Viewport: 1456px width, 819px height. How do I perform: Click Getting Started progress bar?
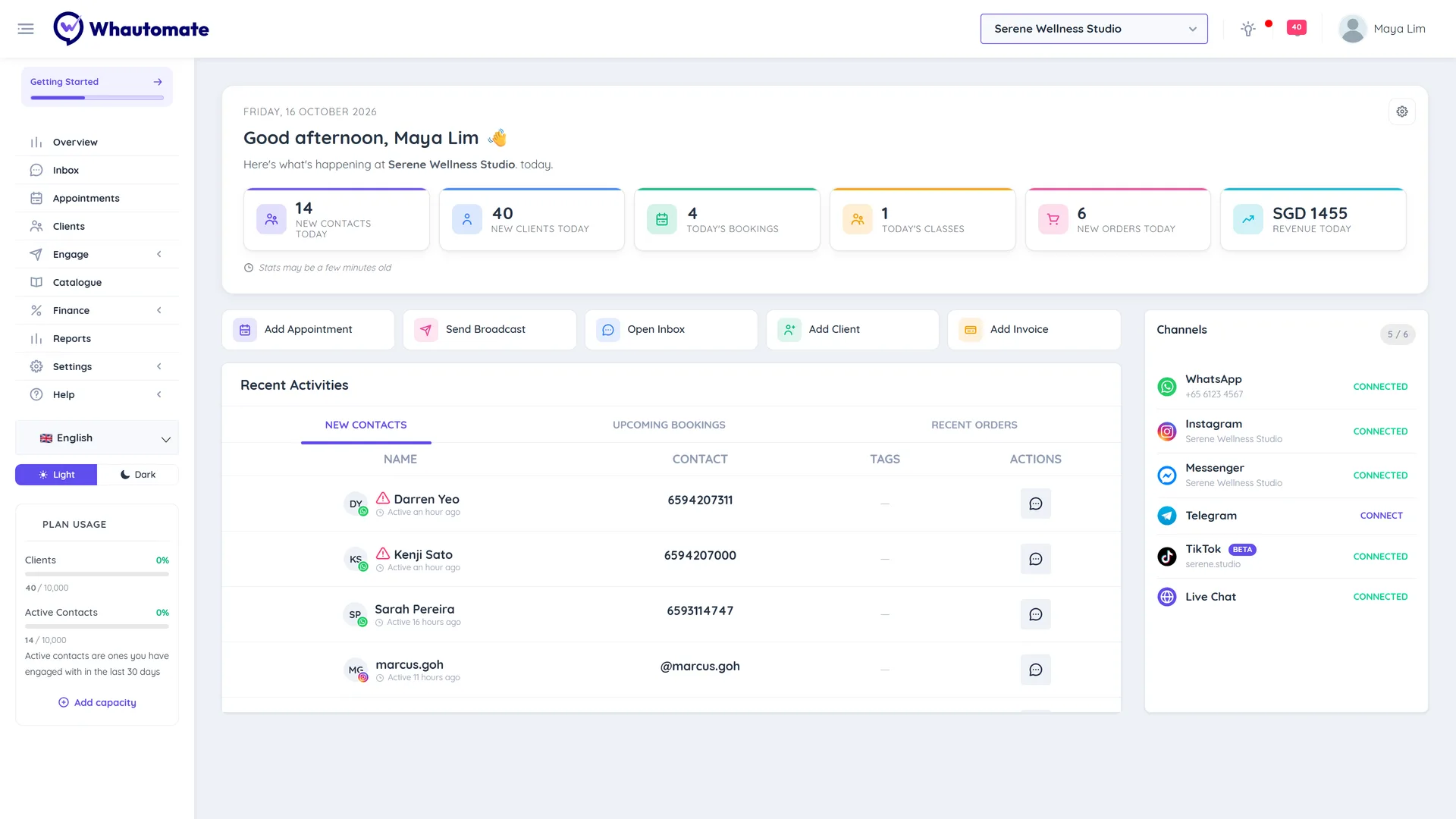click(x=97, y=98)
